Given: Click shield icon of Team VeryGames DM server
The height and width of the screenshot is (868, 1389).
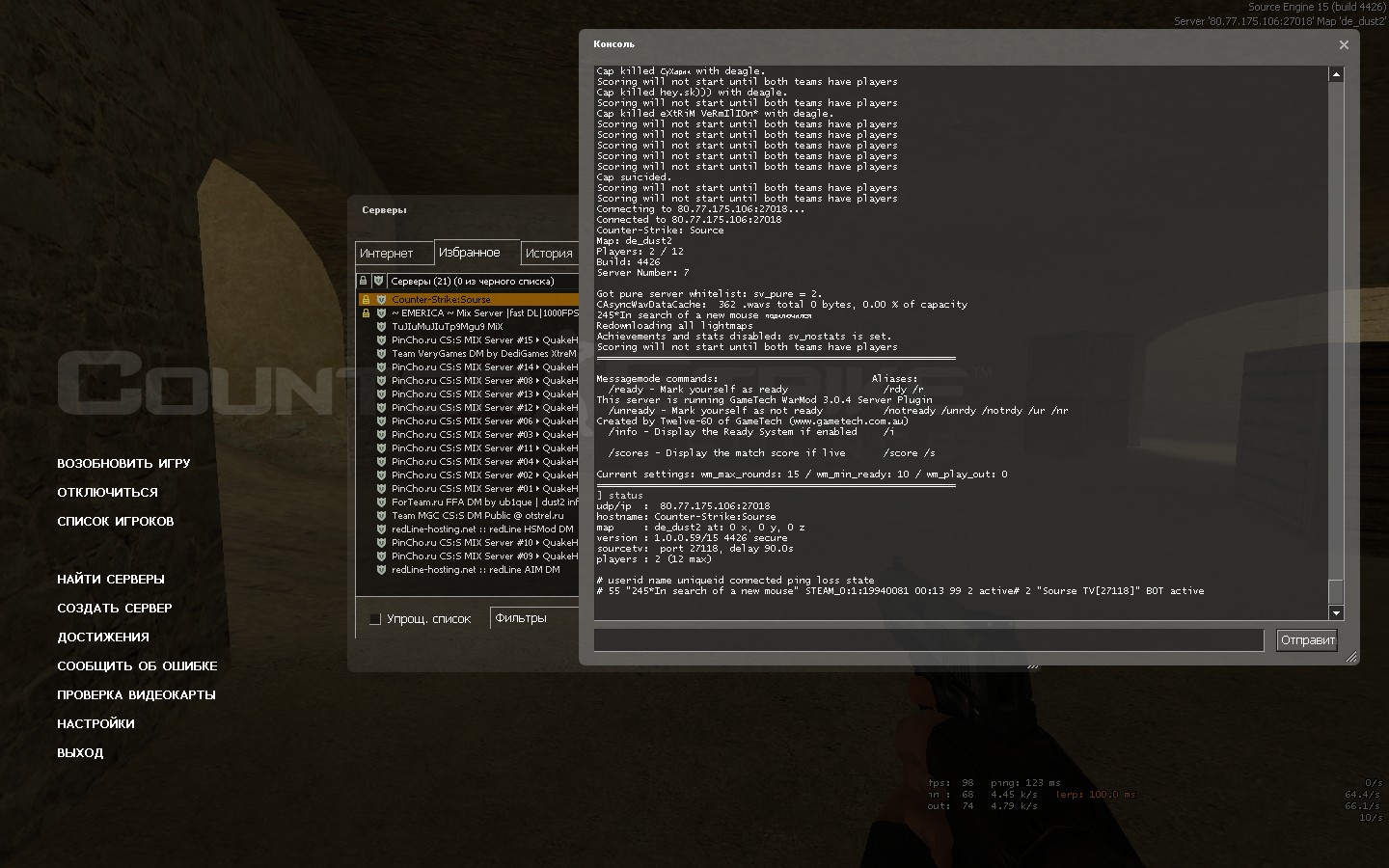Looking at the screenshot, I should point(381,354).
